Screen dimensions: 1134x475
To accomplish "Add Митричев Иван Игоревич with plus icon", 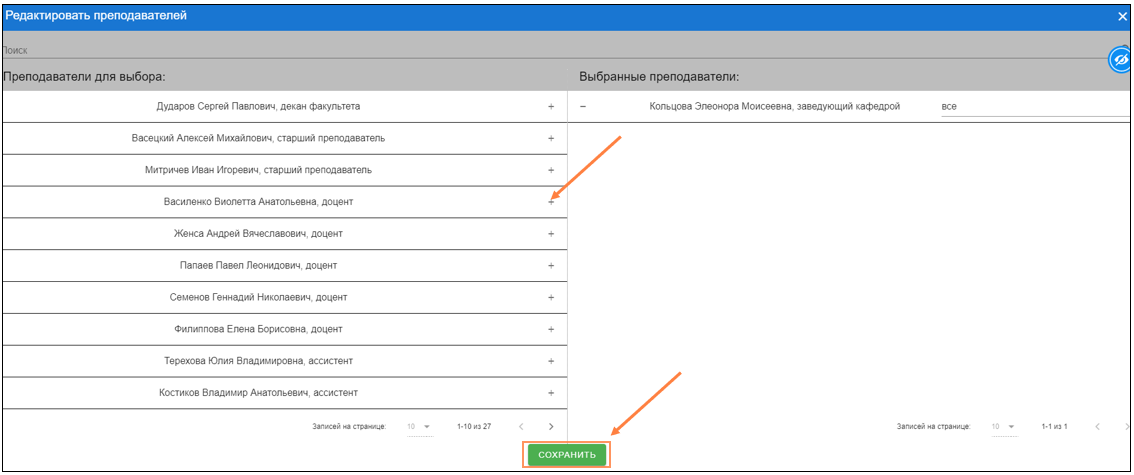I will coord(550,170).
